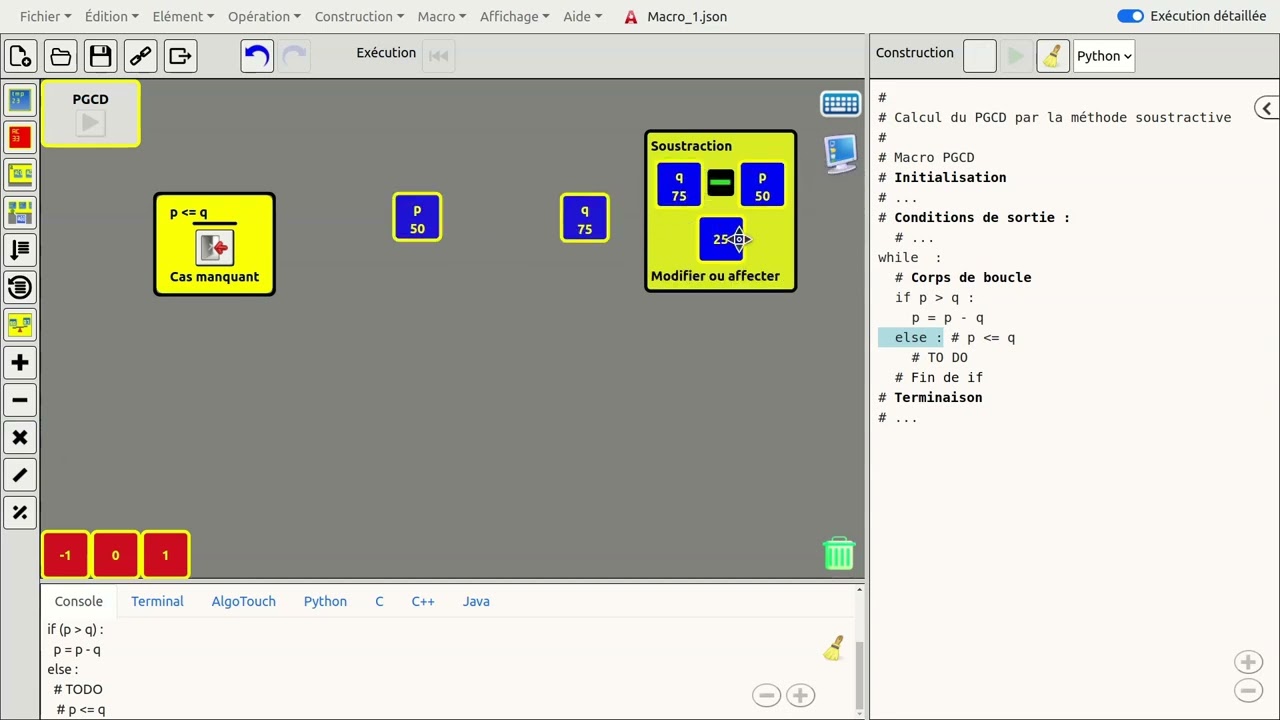Zoom out code panel with minus
The image size is (1280, 720).
[1248, 690]
